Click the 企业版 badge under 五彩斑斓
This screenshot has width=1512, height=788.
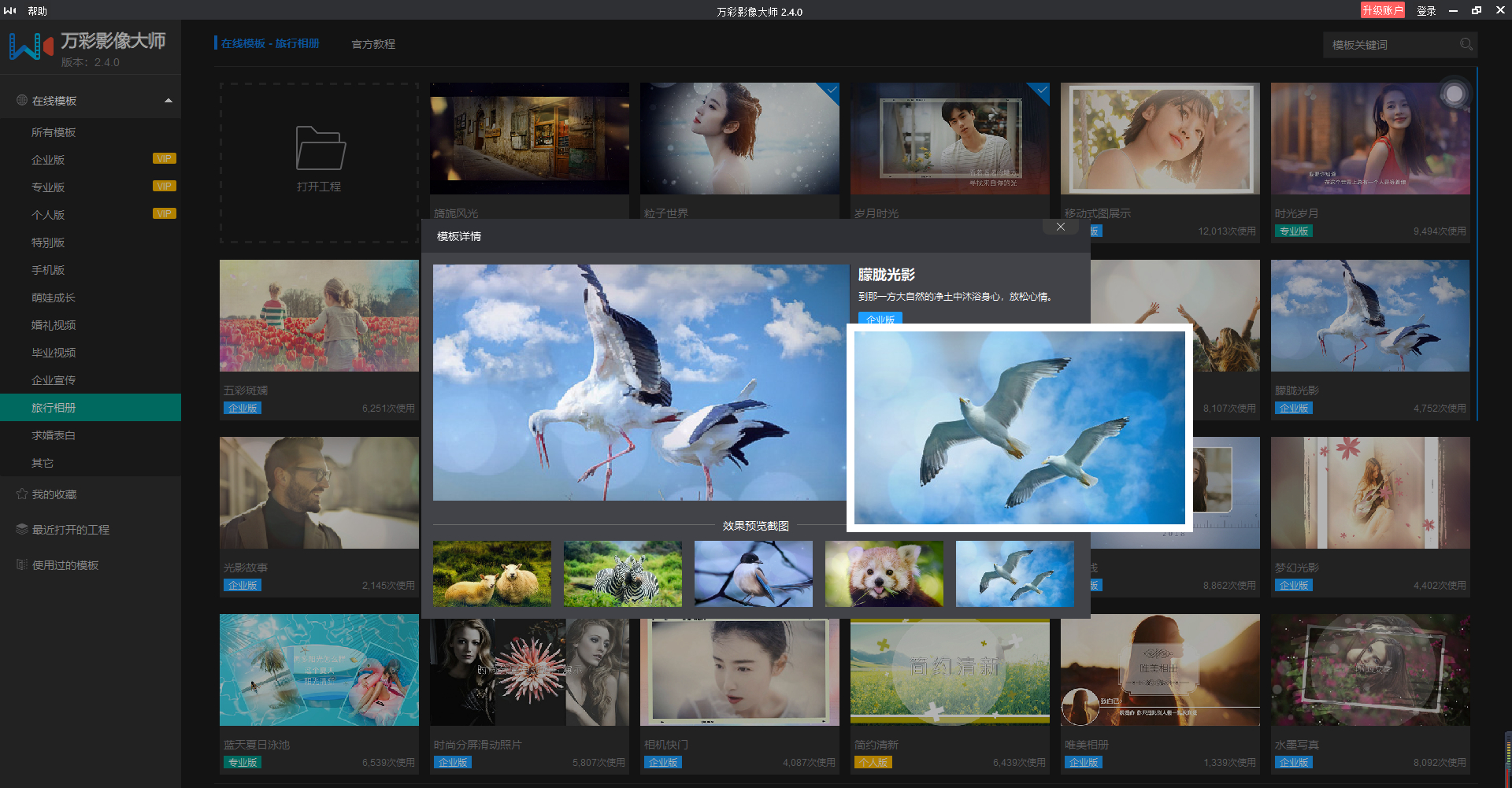243,409
